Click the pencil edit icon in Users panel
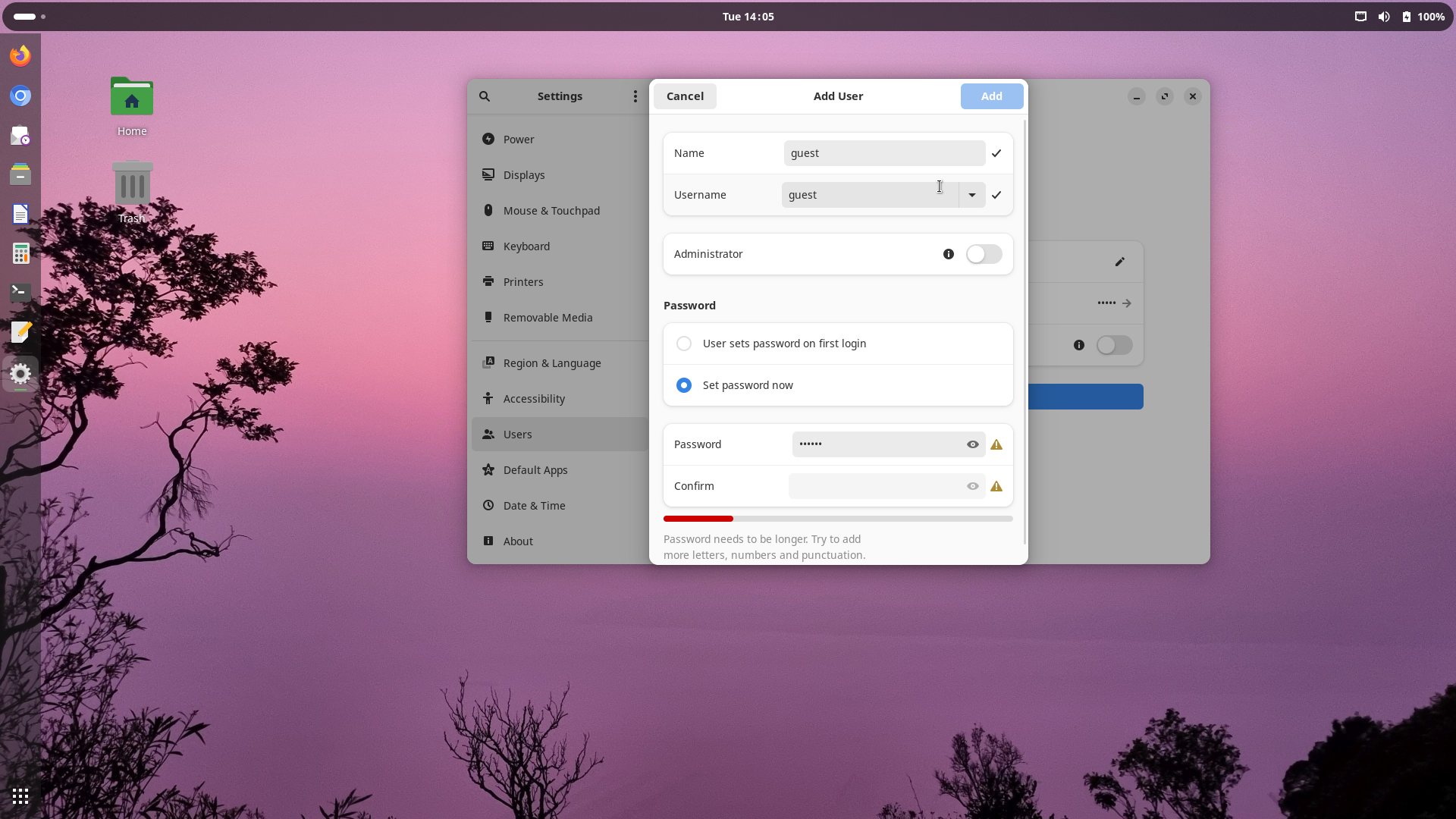Viewport: 1456px width, 819px height. (1120, 262)
